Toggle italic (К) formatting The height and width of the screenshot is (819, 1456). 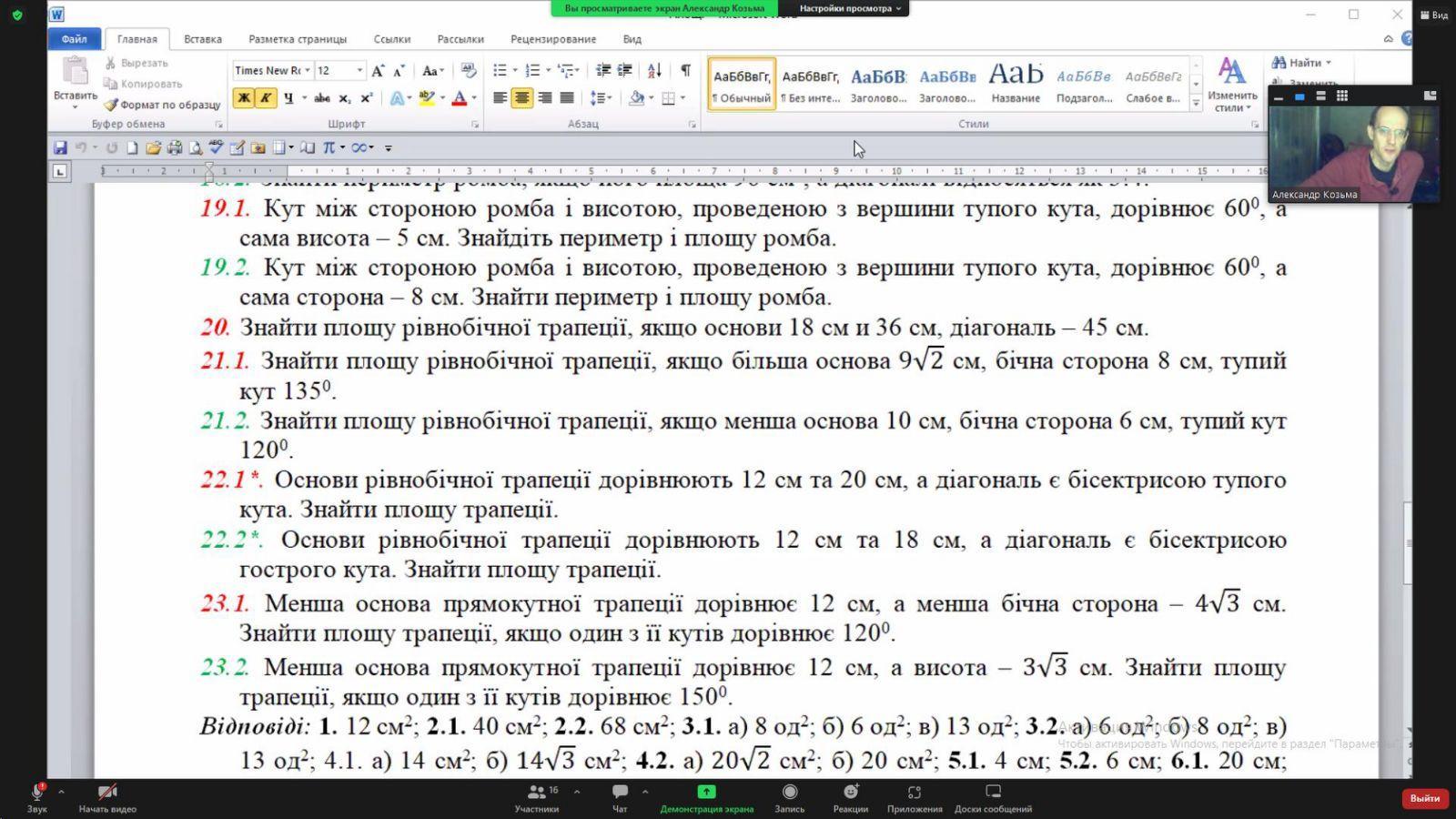coord(265,98)
